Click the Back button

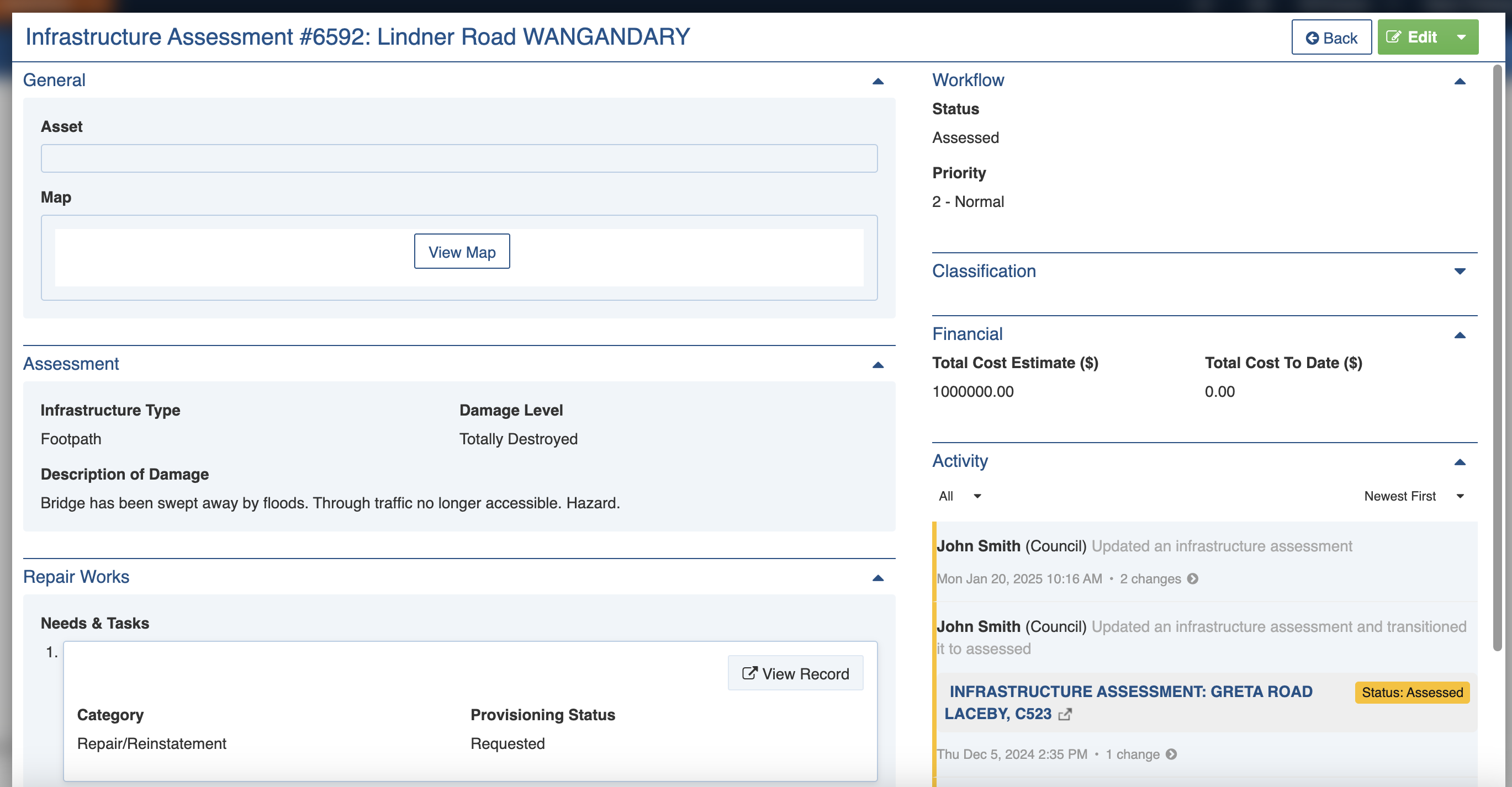tap(1331, 38)
